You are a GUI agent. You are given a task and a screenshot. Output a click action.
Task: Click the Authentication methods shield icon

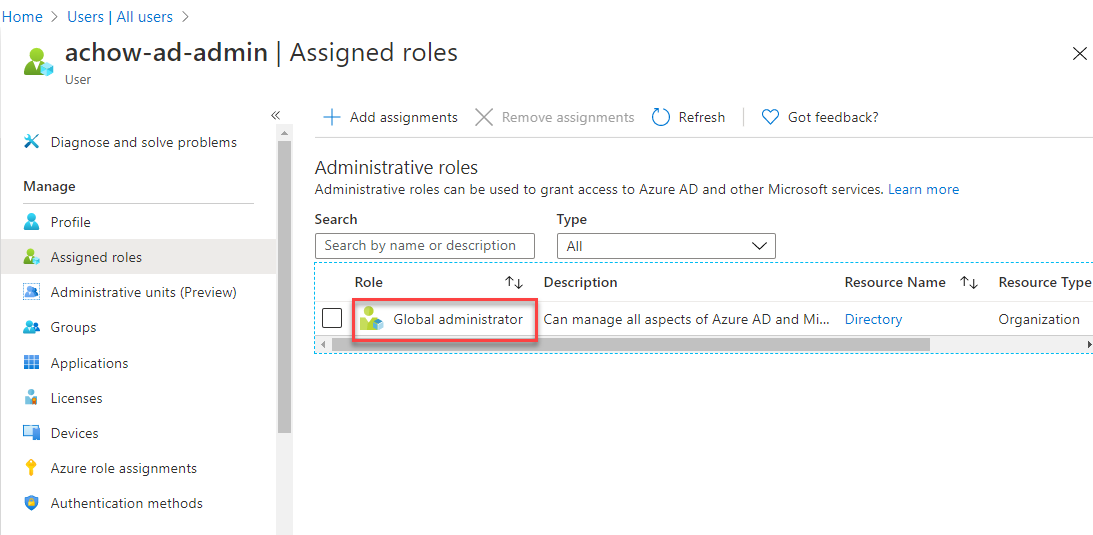click(32, 503)
